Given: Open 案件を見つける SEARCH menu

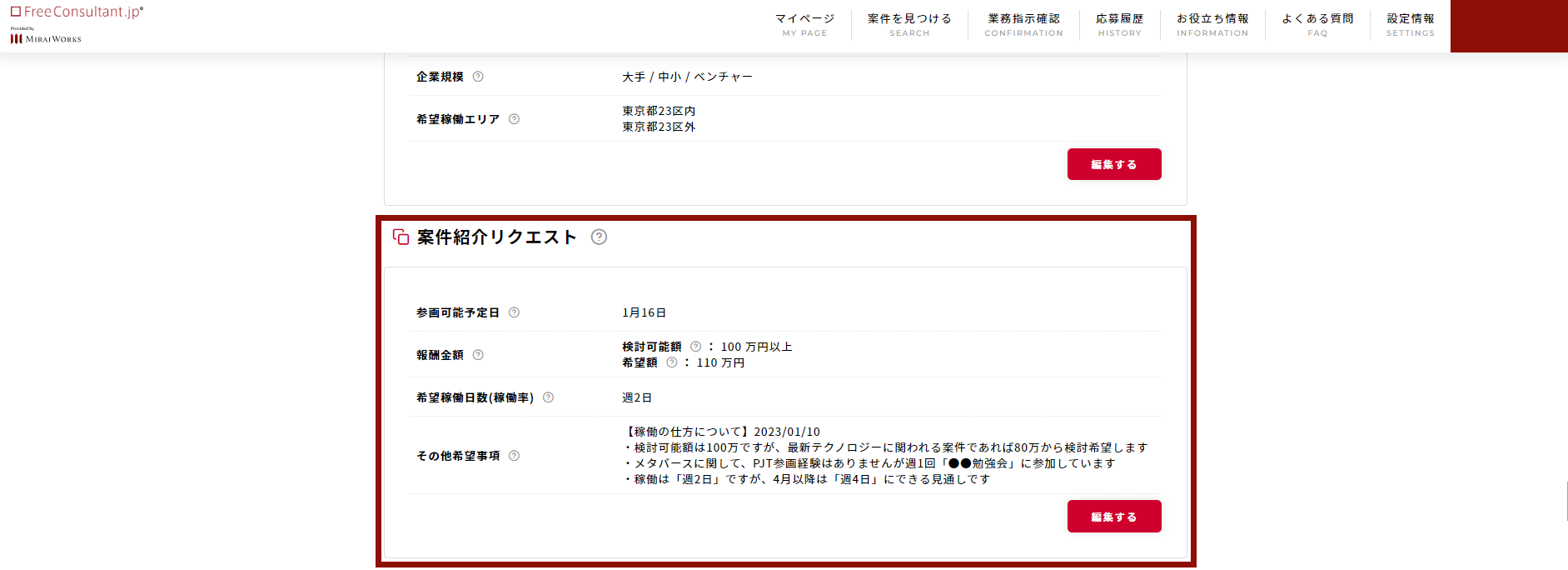Looking at the screenshot, I should pos(909,25).
